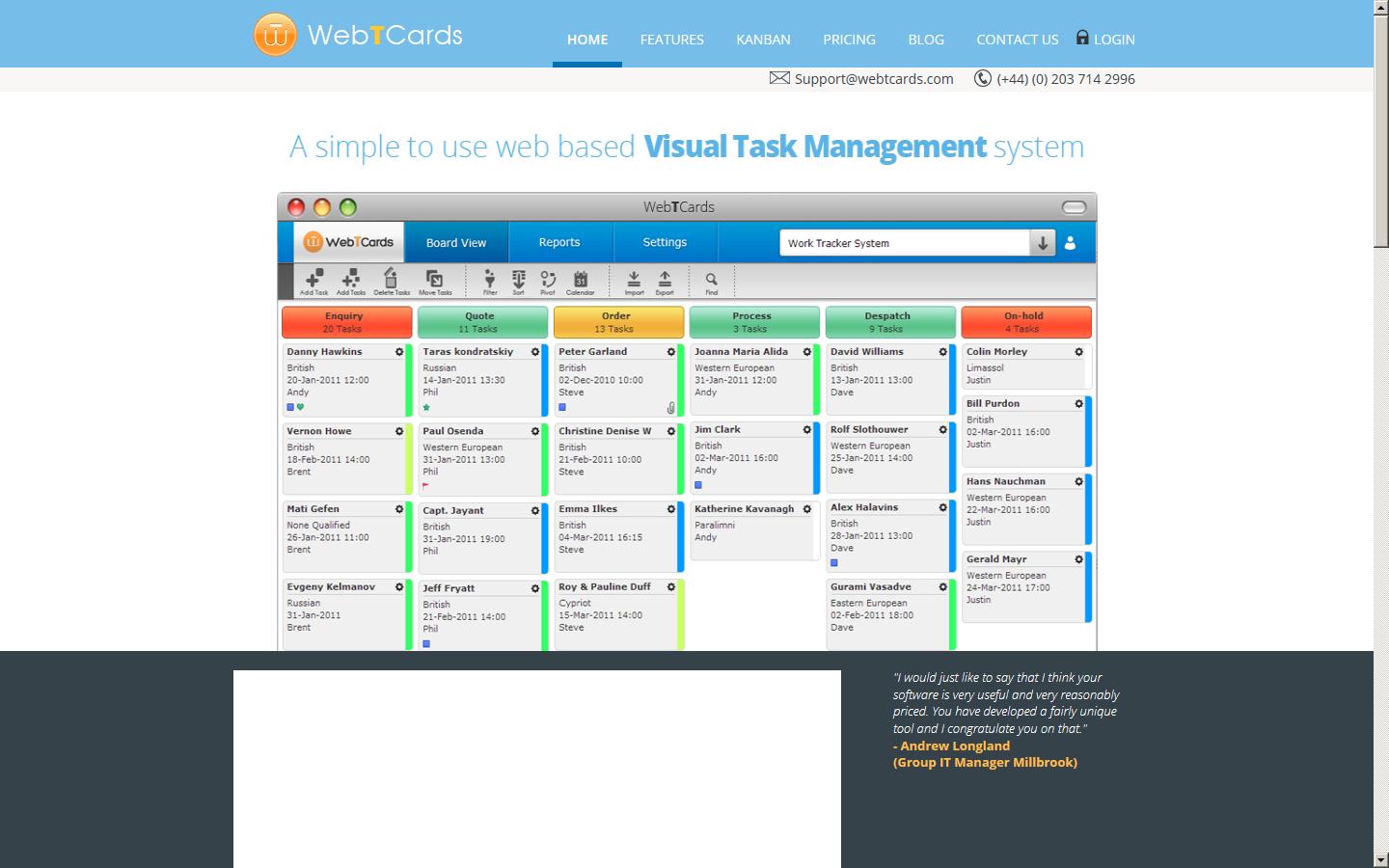This screenshot has width=1389, height=868.
Task: Click the inner WebTCards logo in app bar
Action: [x=348, y=242]
